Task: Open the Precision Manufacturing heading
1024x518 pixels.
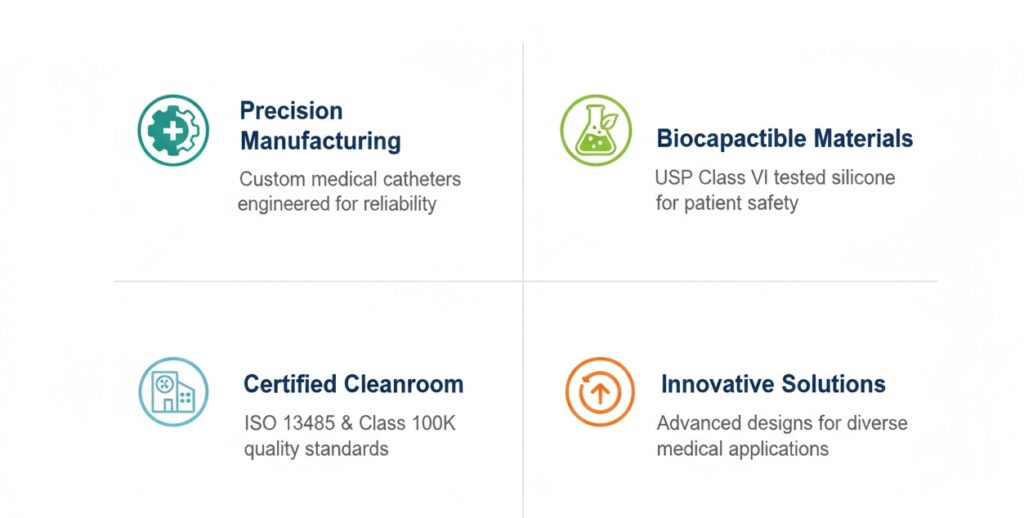Action: coord(320,125)
